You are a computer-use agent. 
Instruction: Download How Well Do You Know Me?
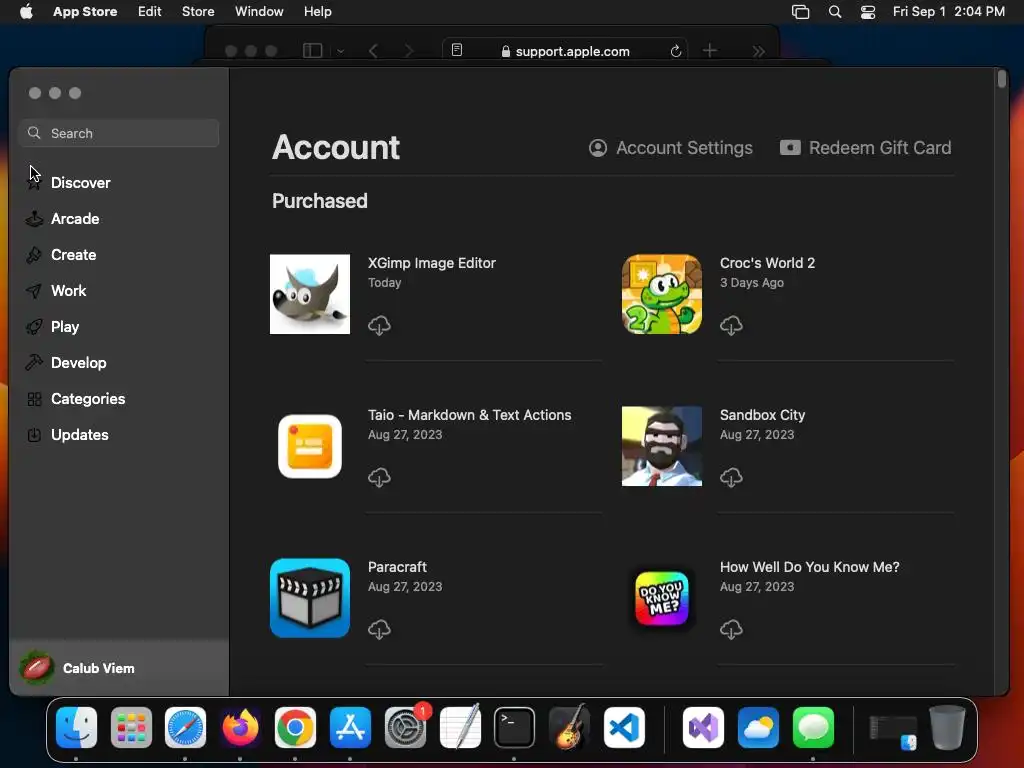tap(731, 630)
